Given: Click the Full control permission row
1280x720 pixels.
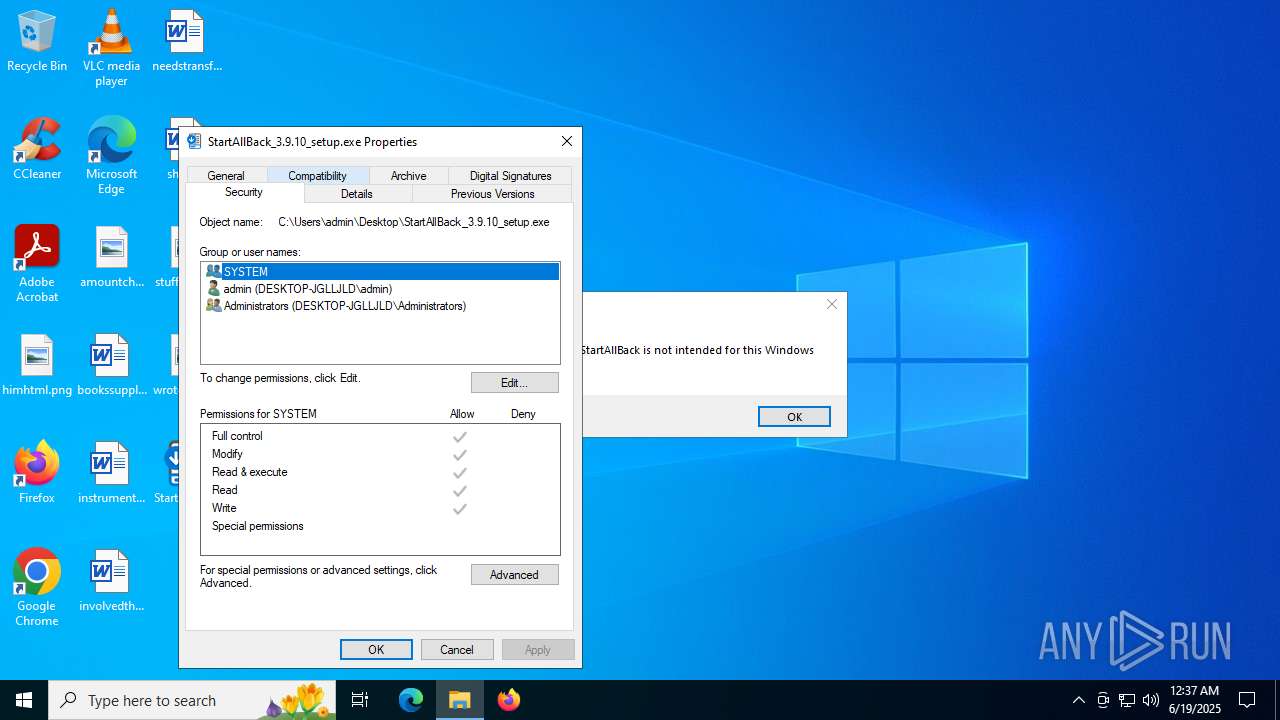Looking at the screenshot, I should pyautogui.click(x=380, y=436).
